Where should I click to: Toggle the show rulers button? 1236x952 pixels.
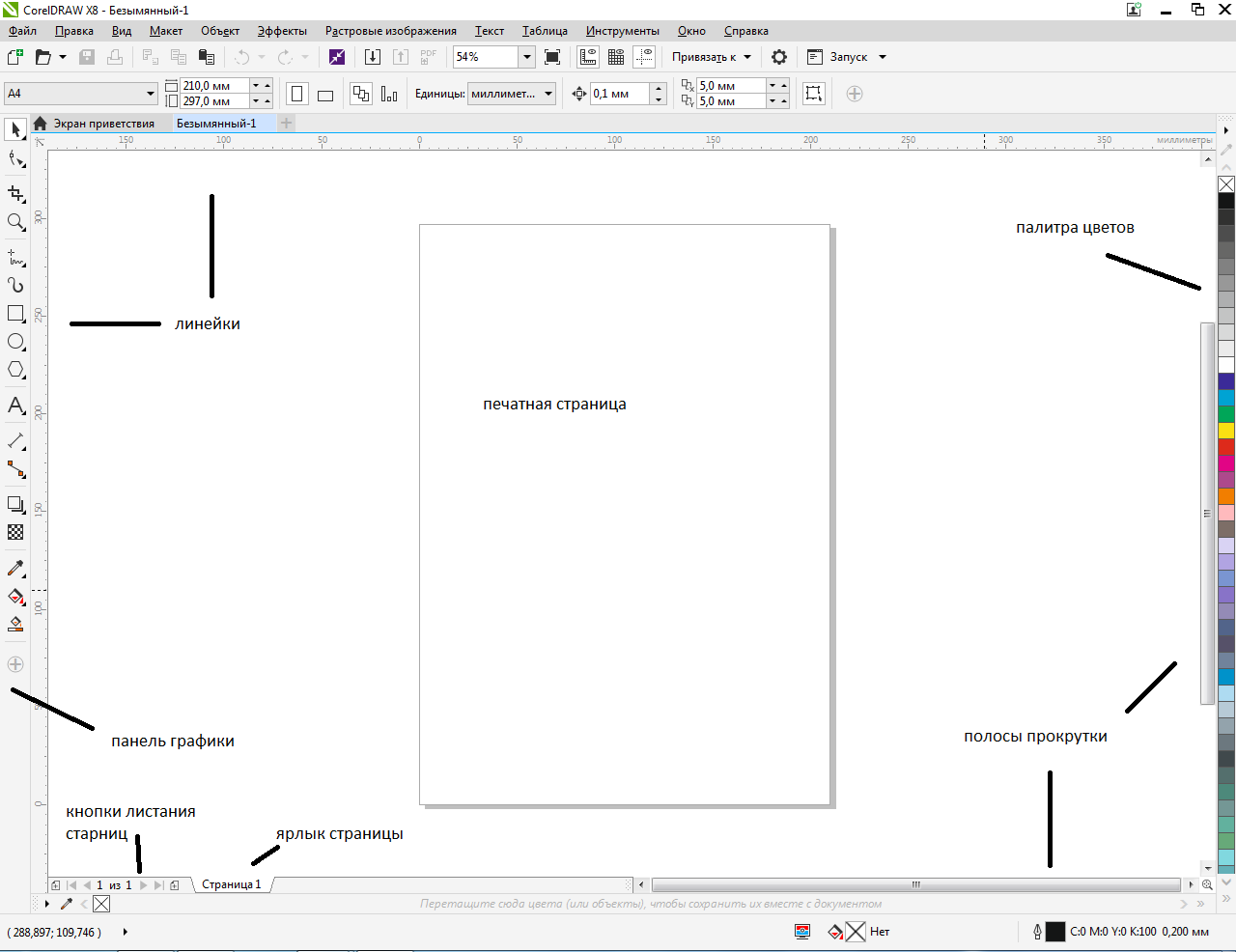coord(588,57)
